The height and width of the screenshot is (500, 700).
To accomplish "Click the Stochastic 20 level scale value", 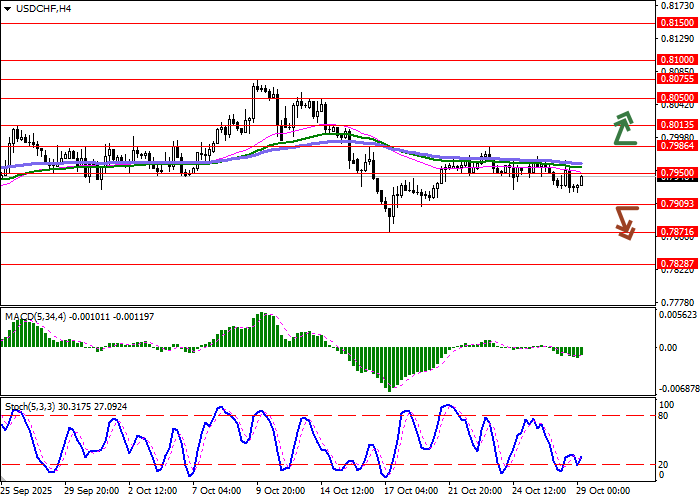I will [x=664, y=465].
